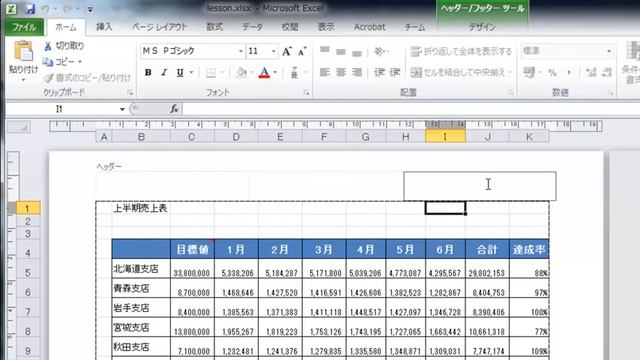The width and height of the screenshot is (640, 360).
Task: Select the Format Painter (書式のコピー/貼り付け) brush
Action: (48, 78)
